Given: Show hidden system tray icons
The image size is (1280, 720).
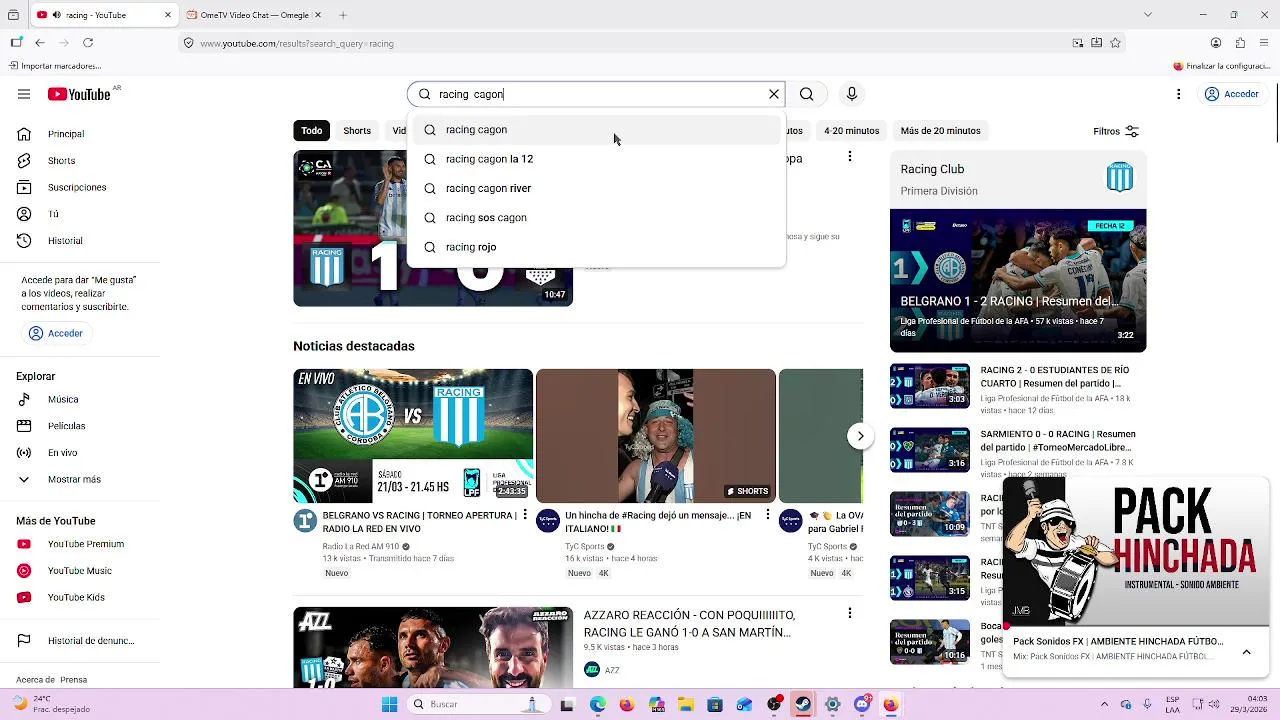Looking at the screenshot, I should click(x=1104, y=704).
